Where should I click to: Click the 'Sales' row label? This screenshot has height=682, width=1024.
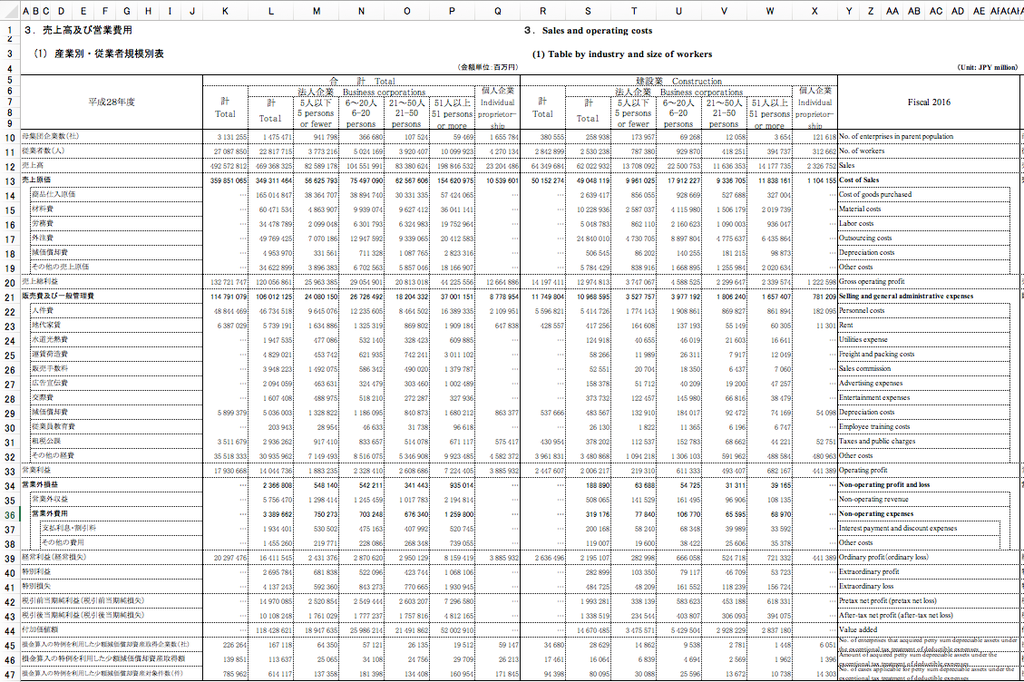pyautogui.click(x=846, y=165)
